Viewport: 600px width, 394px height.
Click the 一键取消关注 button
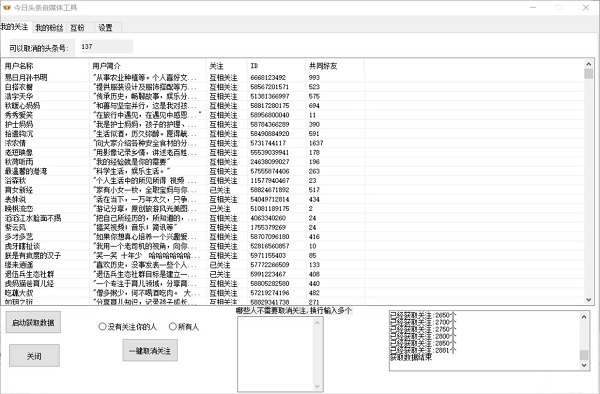(150, 351)
